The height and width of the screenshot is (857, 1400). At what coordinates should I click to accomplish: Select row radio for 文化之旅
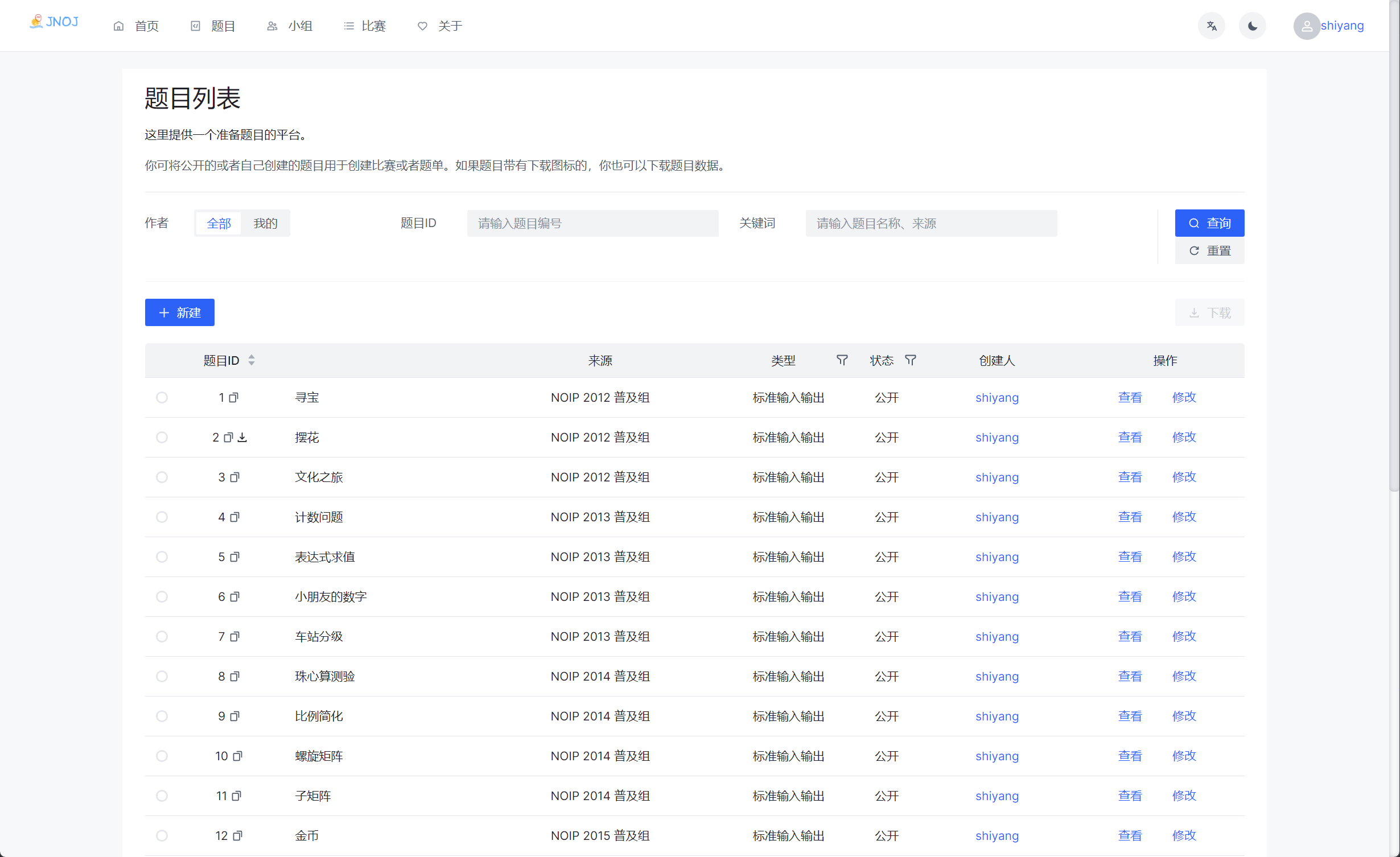[162, 477]
